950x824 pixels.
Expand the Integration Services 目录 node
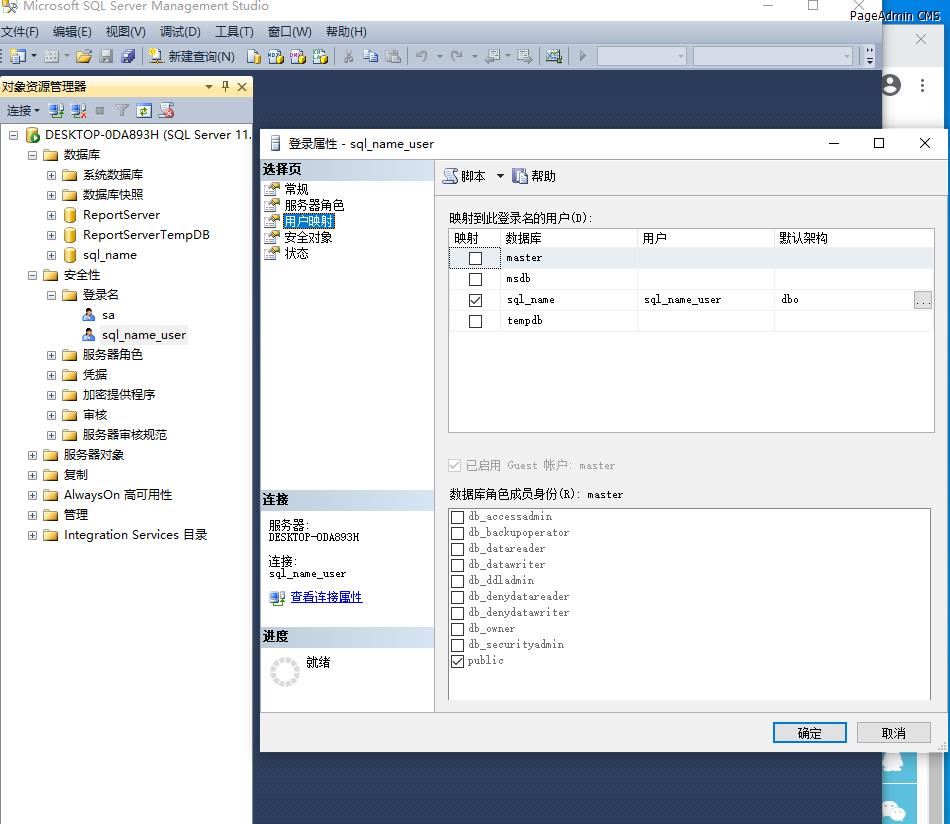32,535
